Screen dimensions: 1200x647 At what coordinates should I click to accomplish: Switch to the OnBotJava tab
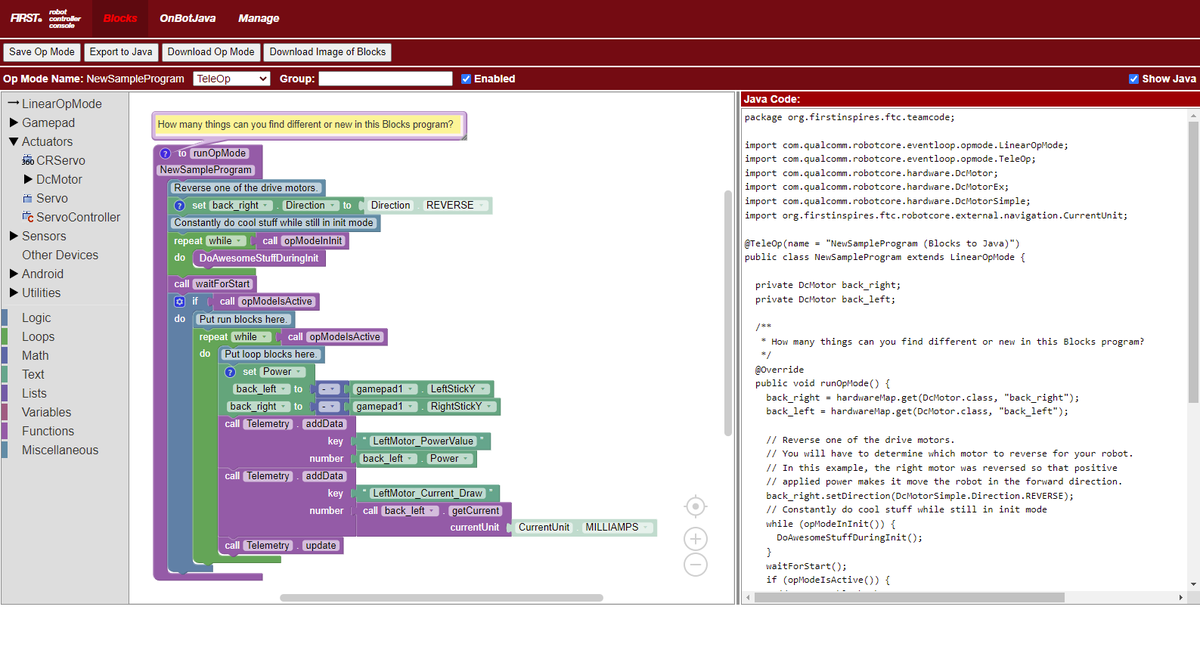[187, 18]
